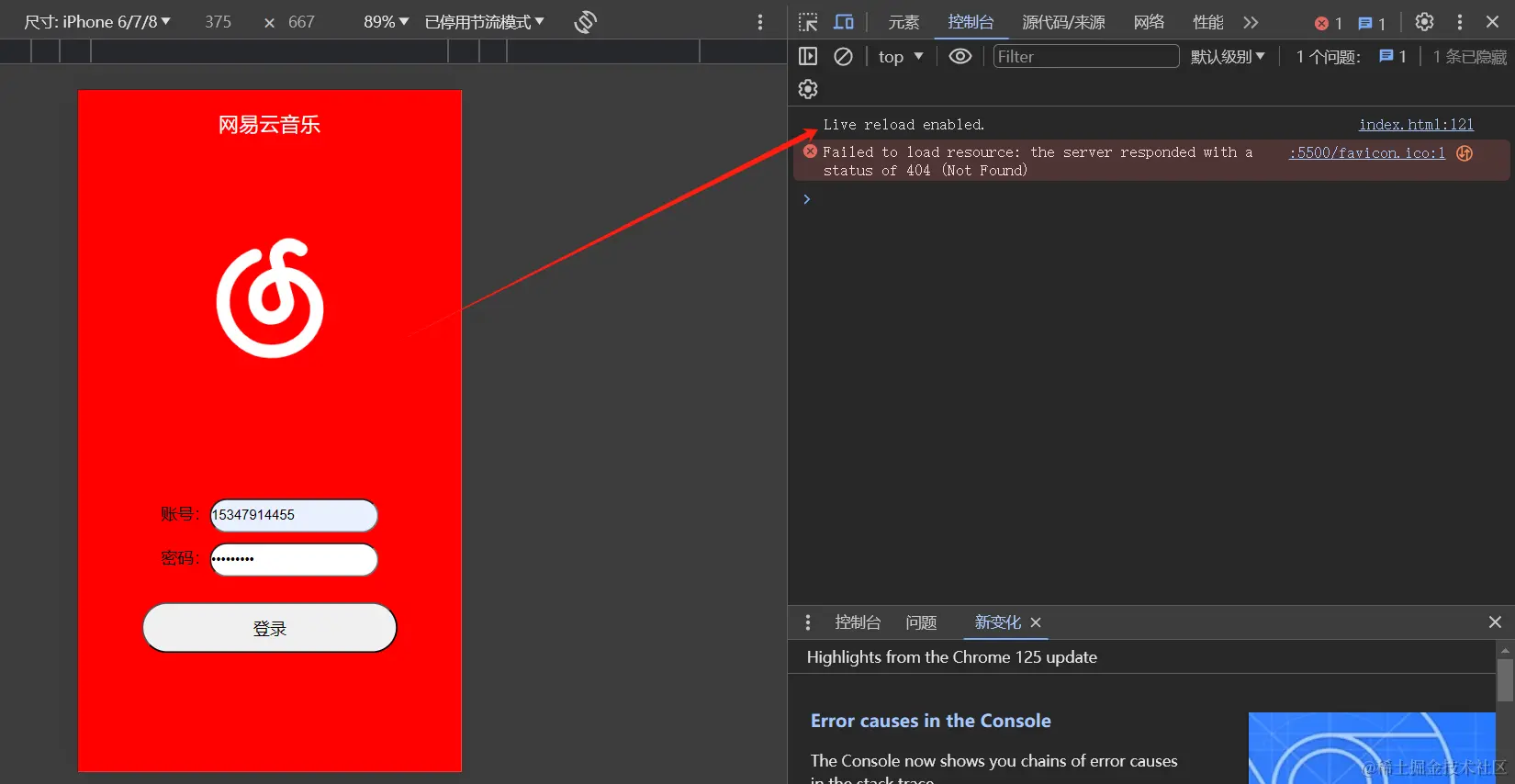This screenshot has height=784, width=1515.
Task: Click the drawer vertical scrollbar thumb
Action: (1505, 680)
